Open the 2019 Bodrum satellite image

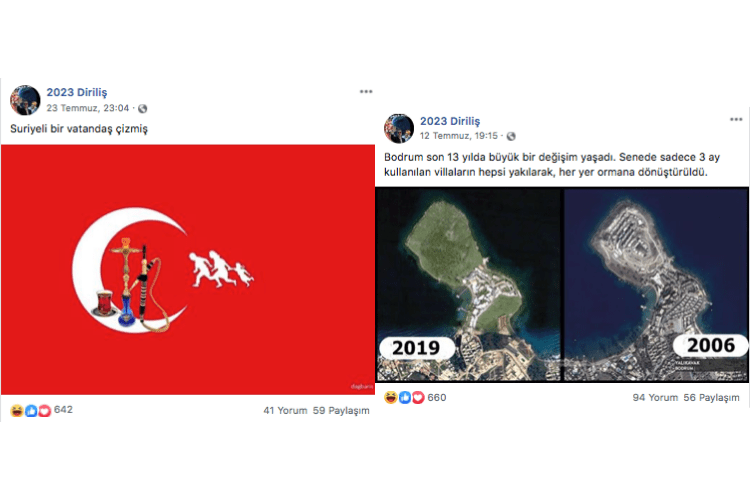pos(468,285)
